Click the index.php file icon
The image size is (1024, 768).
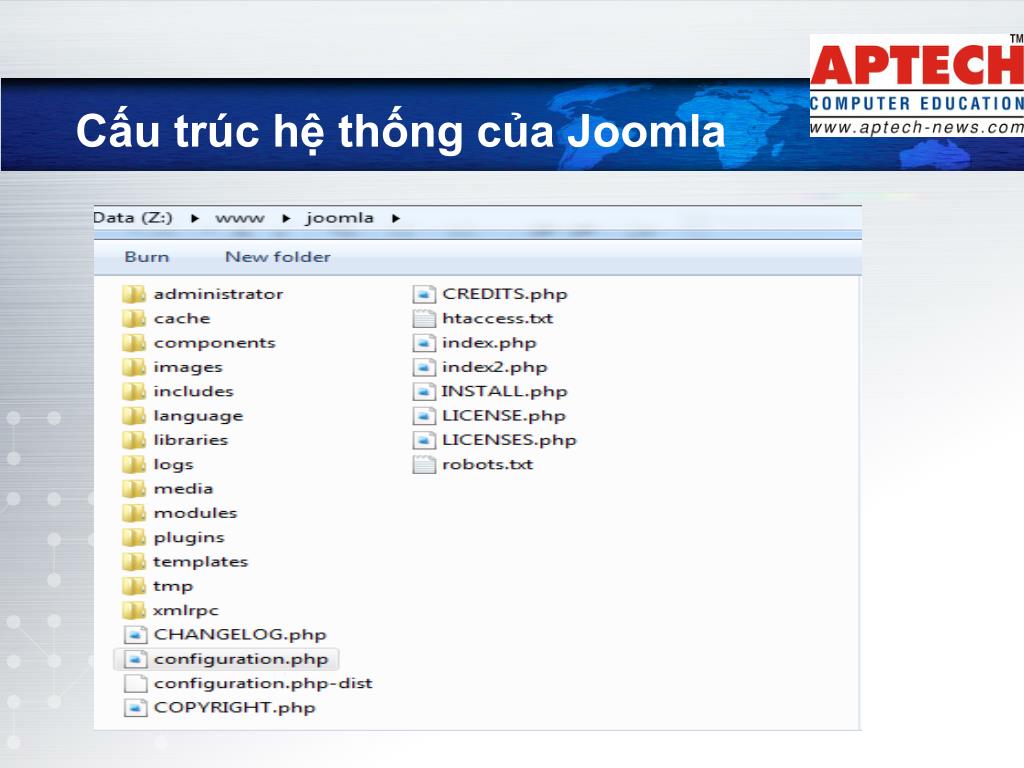(424, 342)
